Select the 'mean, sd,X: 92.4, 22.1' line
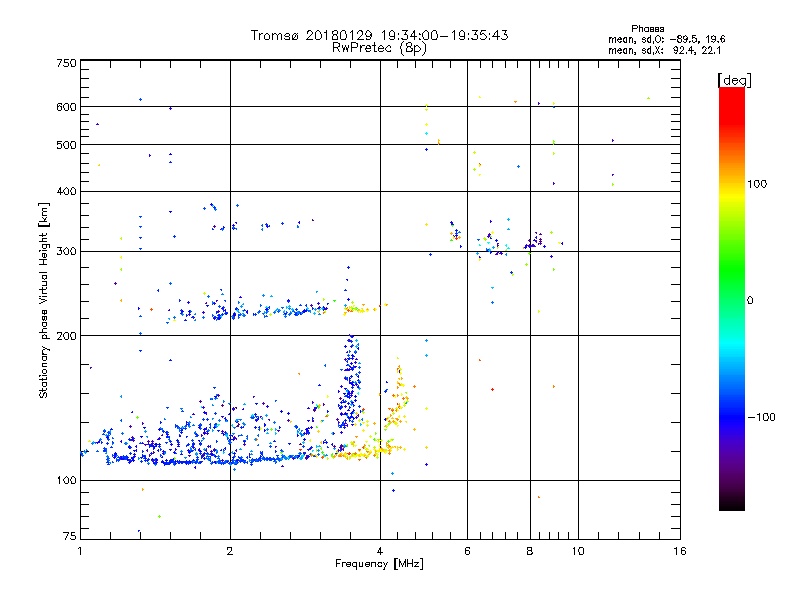Image resolution: width=800 pixels, height=600 pixels. (x=664, y=50)
